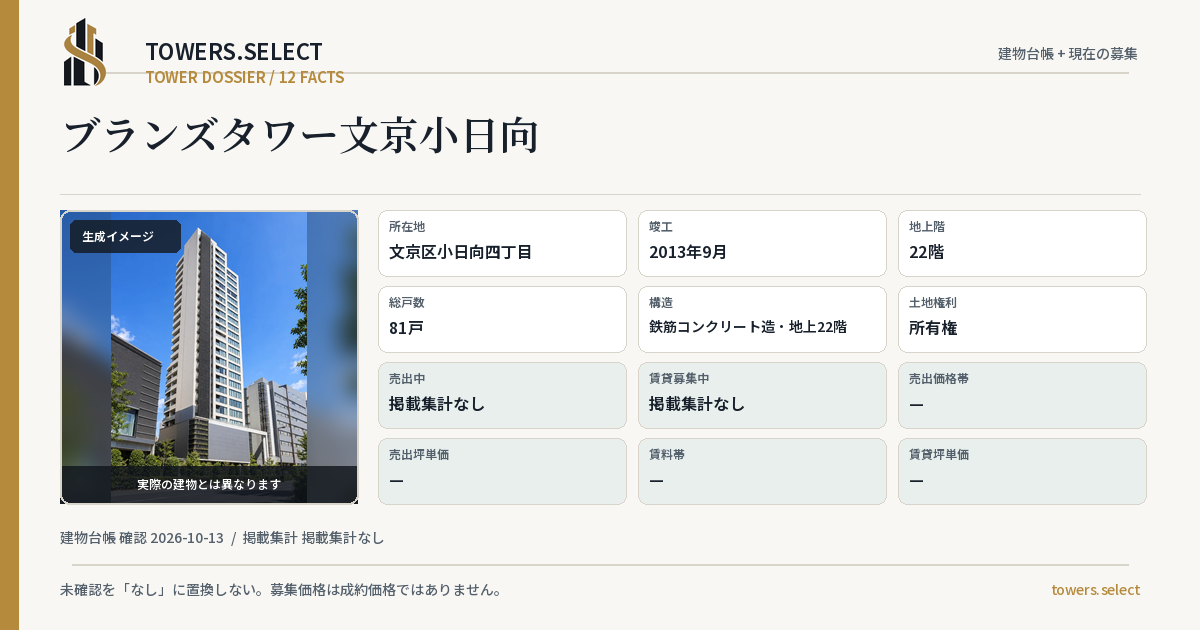Select the 所在地 card showing 文京区小日向四丁目

502,243
